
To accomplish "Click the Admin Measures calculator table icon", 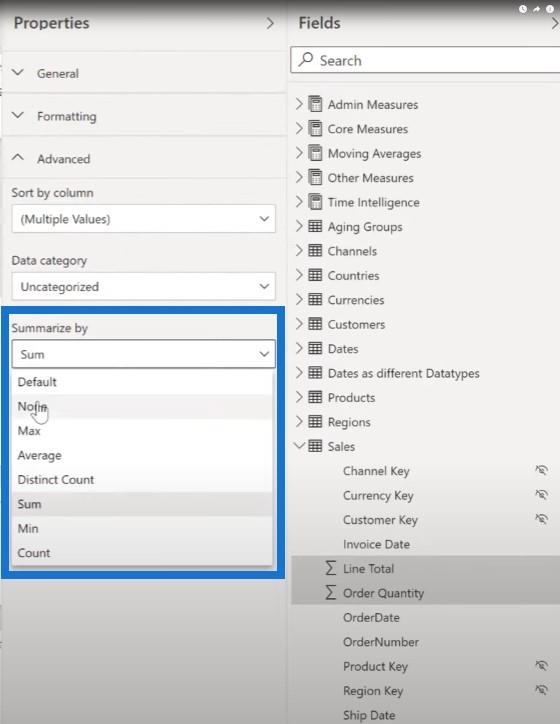I will pos(315,104).
